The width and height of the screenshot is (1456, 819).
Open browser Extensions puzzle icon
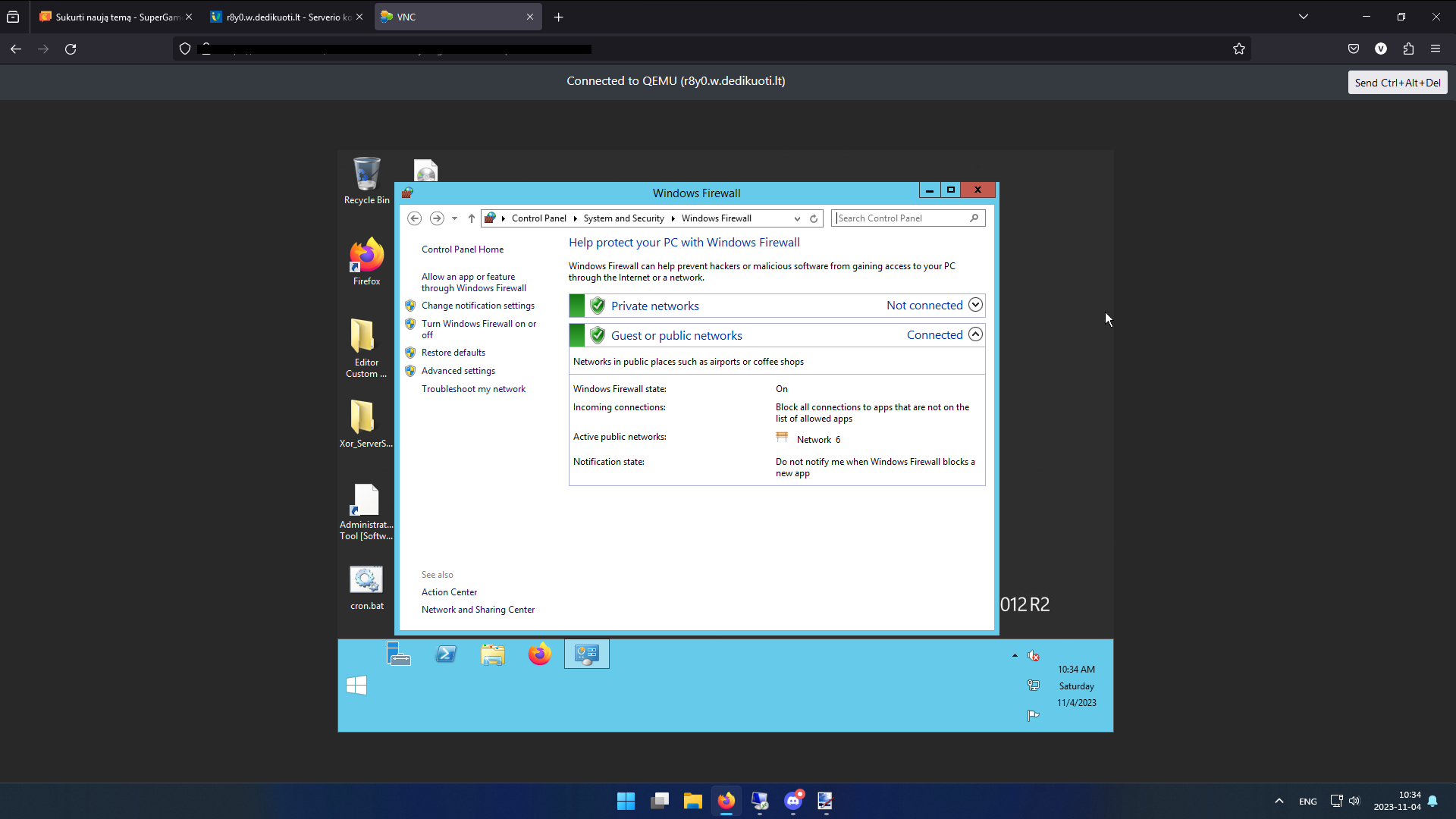point(1408,49)
